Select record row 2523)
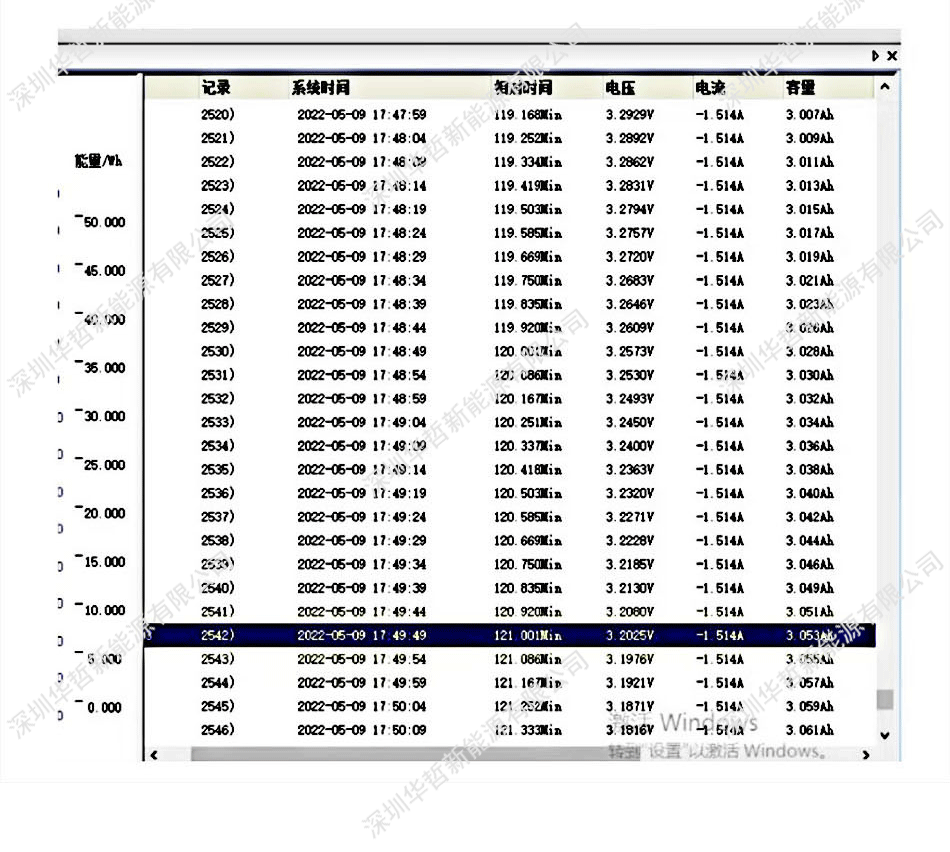This screenshot has width=950, height=852. [510, 185]
